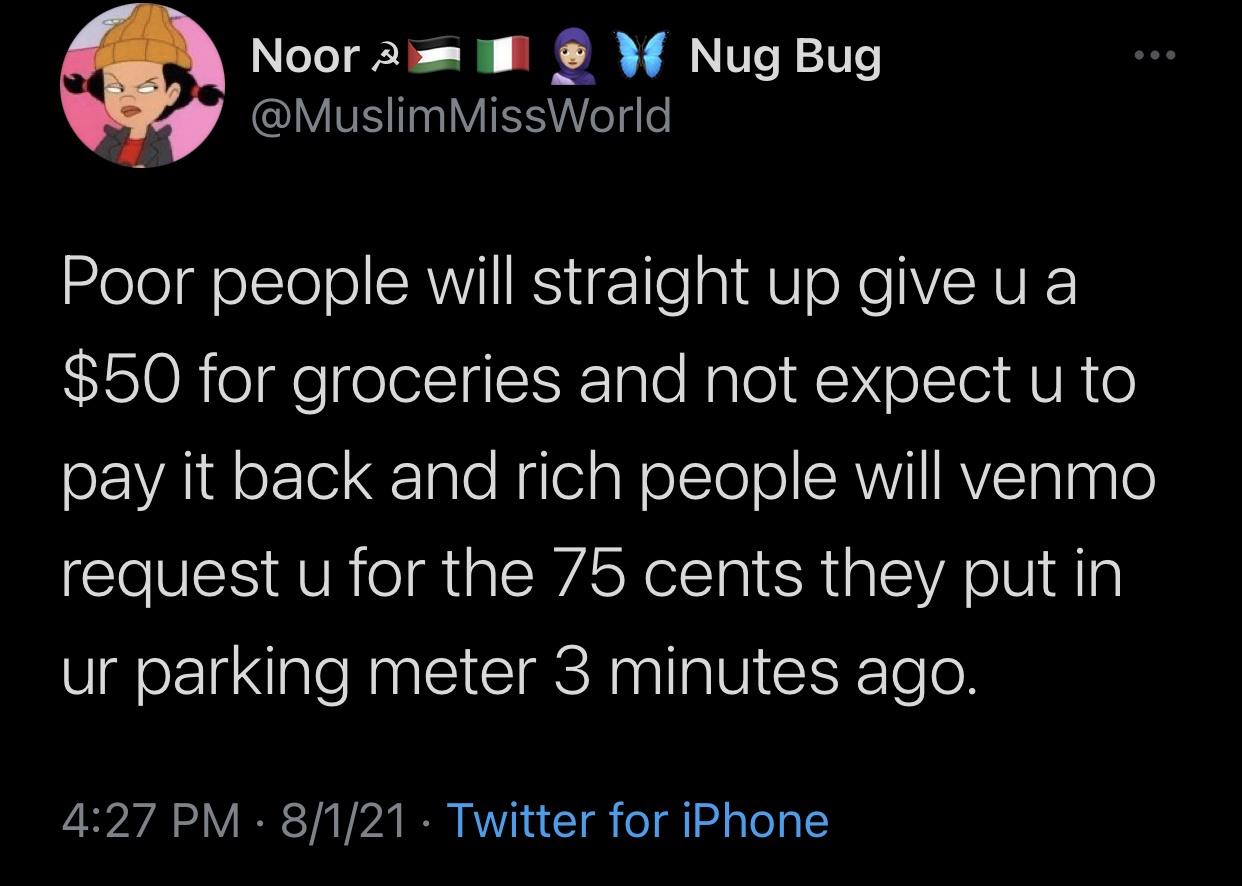Click the 8/1/21 tweet date
The width and height of the screenshot is (1242, 886).
point(343,820)
